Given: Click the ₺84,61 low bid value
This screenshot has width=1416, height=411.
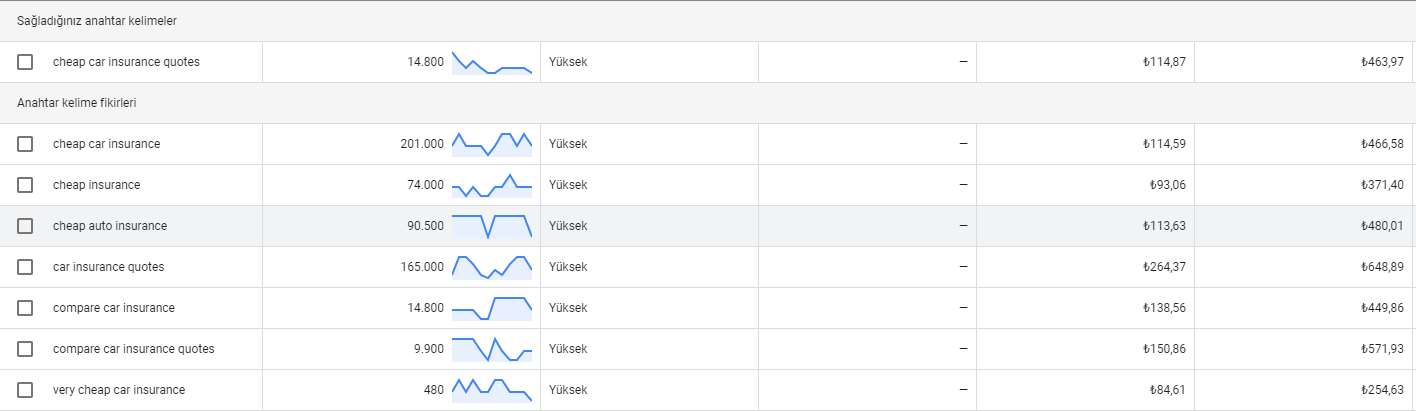Looking at the screenshot, I should 1167,390.
